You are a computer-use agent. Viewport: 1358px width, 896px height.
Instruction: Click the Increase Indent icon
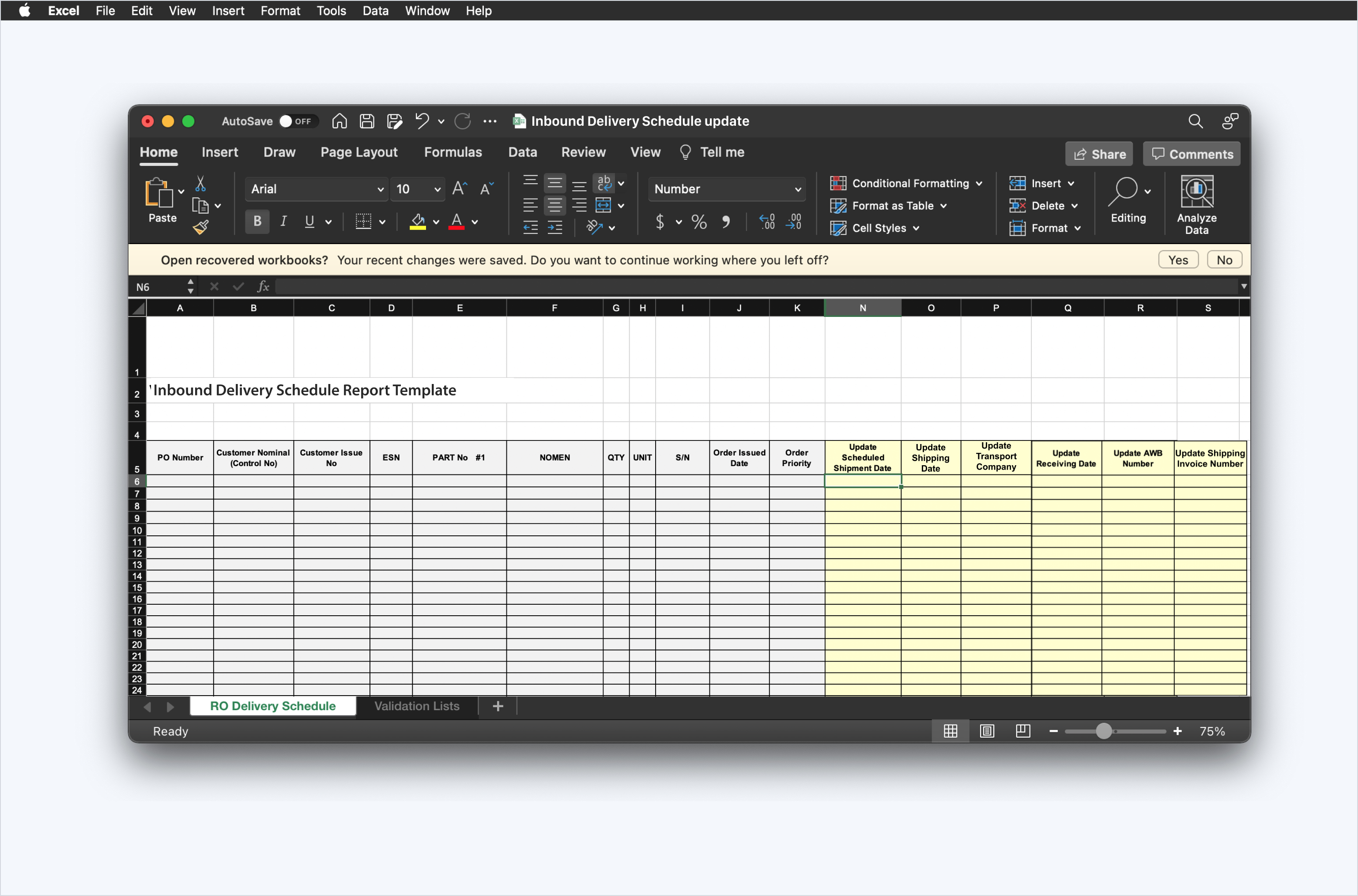point(555,227)
